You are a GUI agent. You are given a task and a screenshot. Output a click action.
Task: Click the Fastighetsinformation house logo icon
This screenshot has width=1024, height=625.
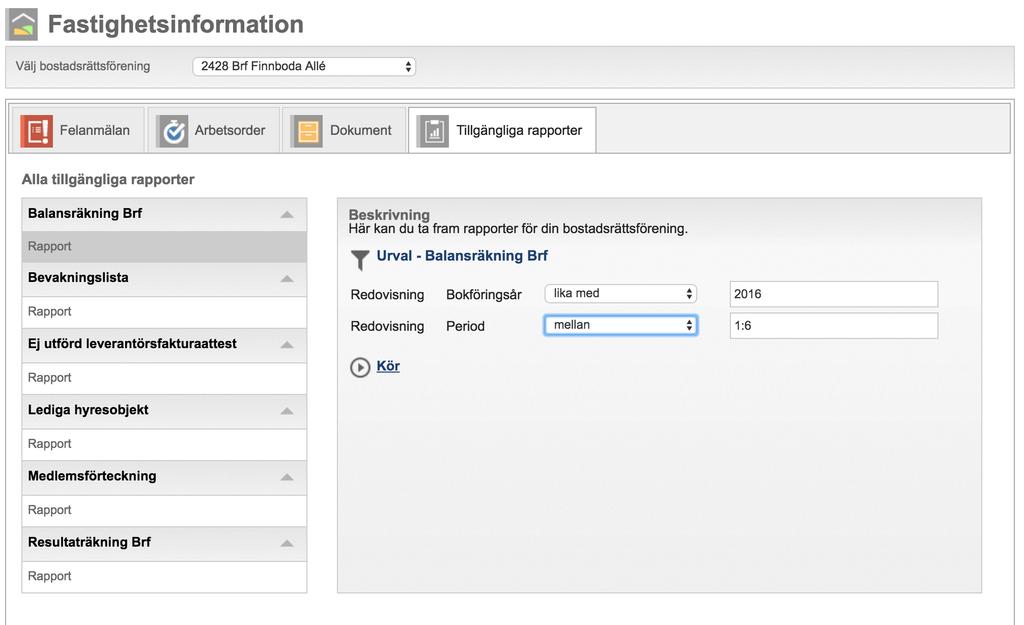click(x=22, y=24)
